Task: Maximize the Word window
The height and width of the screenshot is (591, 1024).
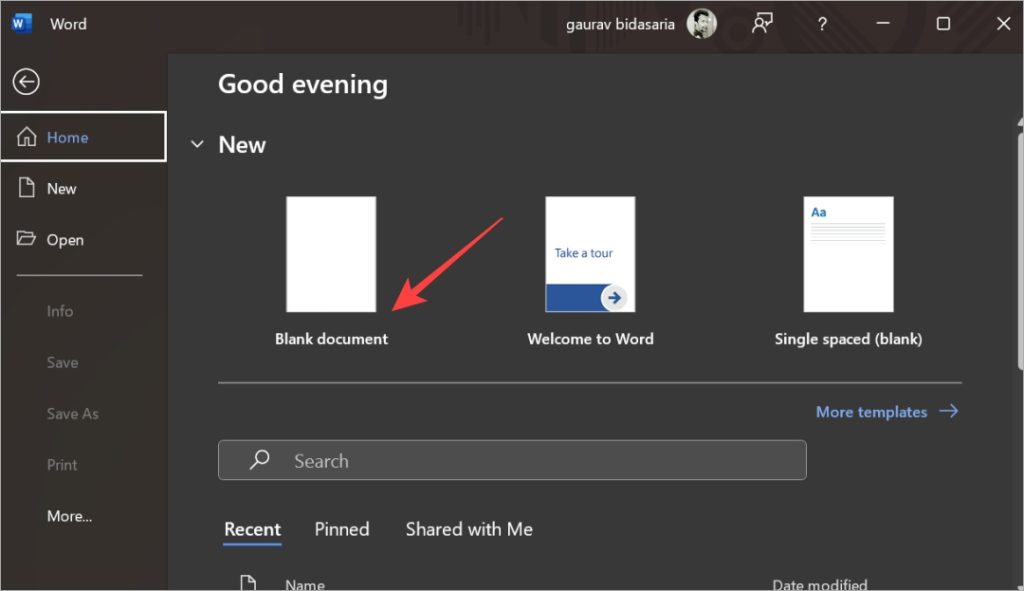Action: [x=943, y=24]
